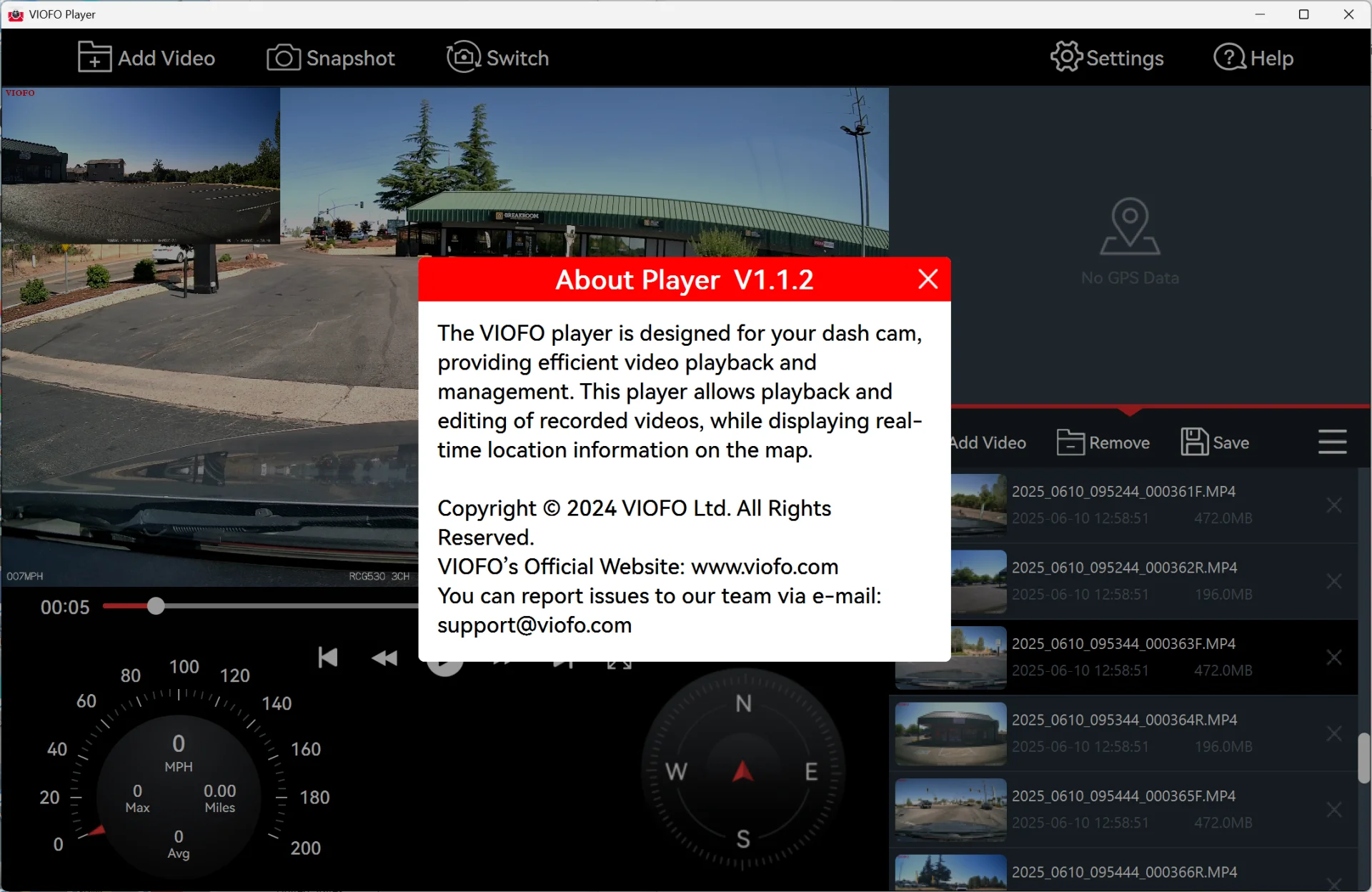This screenshot has width=1372, height=892.
Task: Open the Settings gear
Action: point(1107,58)
